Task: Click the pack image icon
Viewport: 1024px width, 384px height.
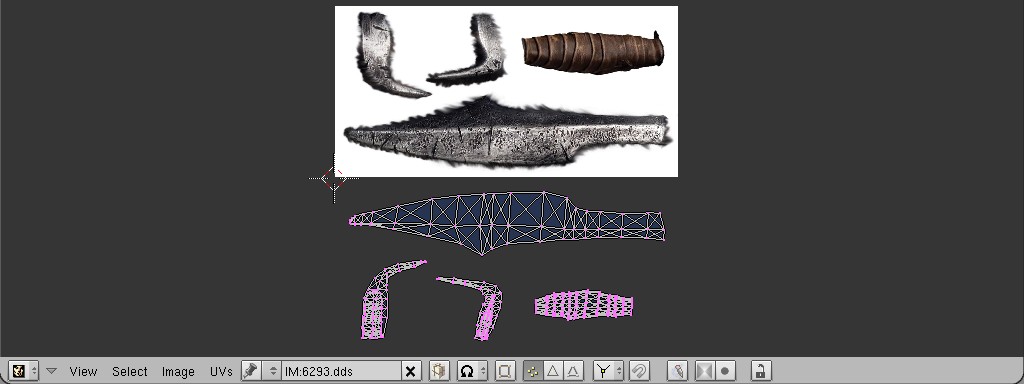Action: [x=439, y=371]
